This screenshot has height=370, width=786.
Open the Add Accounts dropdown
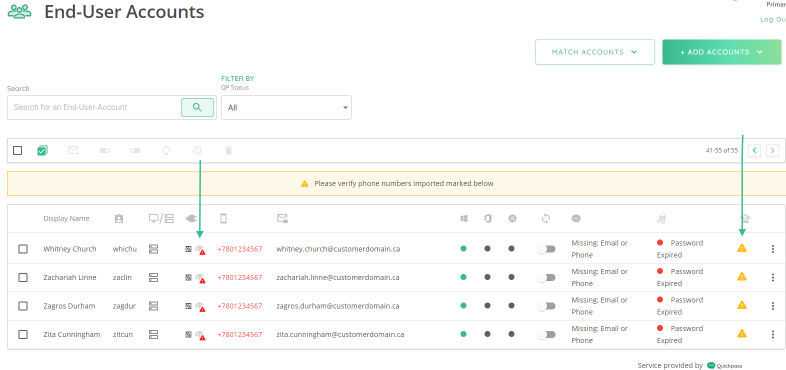tap(722, 52)
